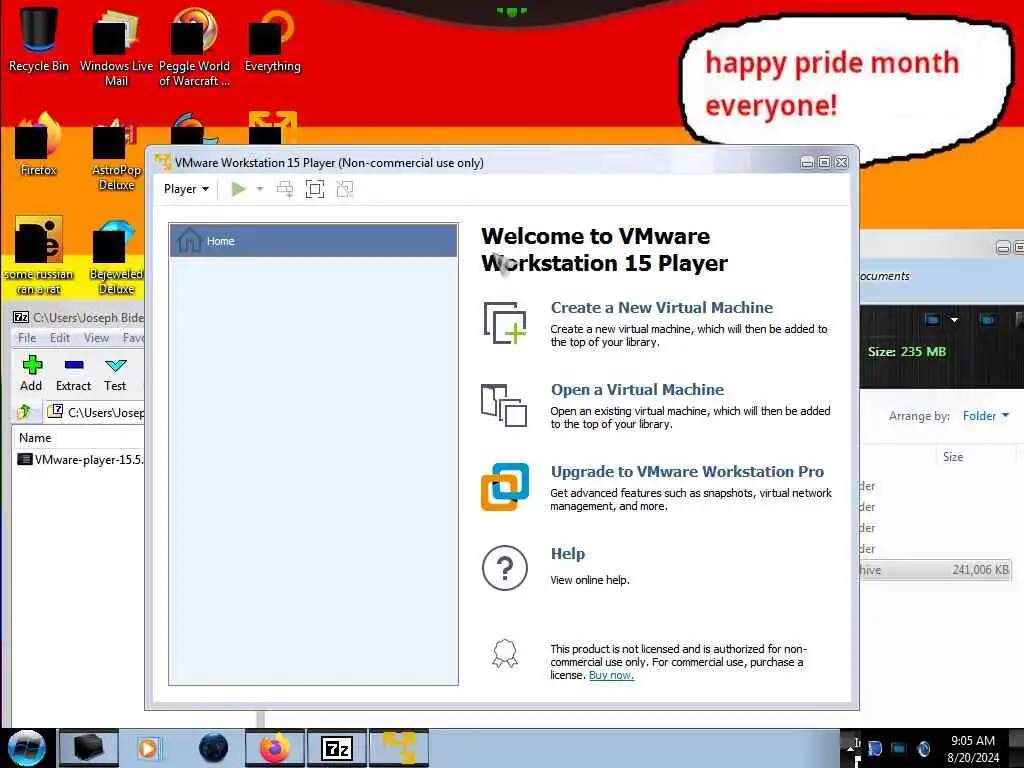The width and height of the screenshot is (1024, 768).
Task: Open Recycle Bin on the desktop
Action: coord(39,39)
